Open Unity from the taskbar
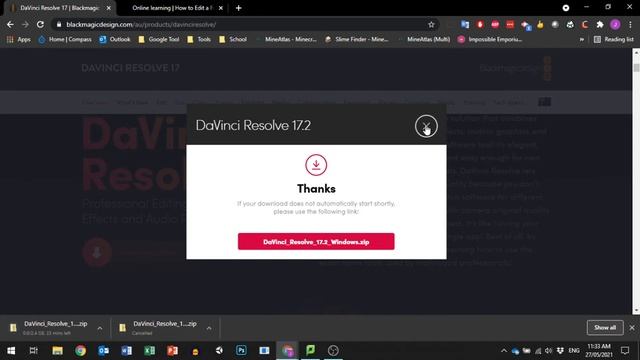 point(219,351)
